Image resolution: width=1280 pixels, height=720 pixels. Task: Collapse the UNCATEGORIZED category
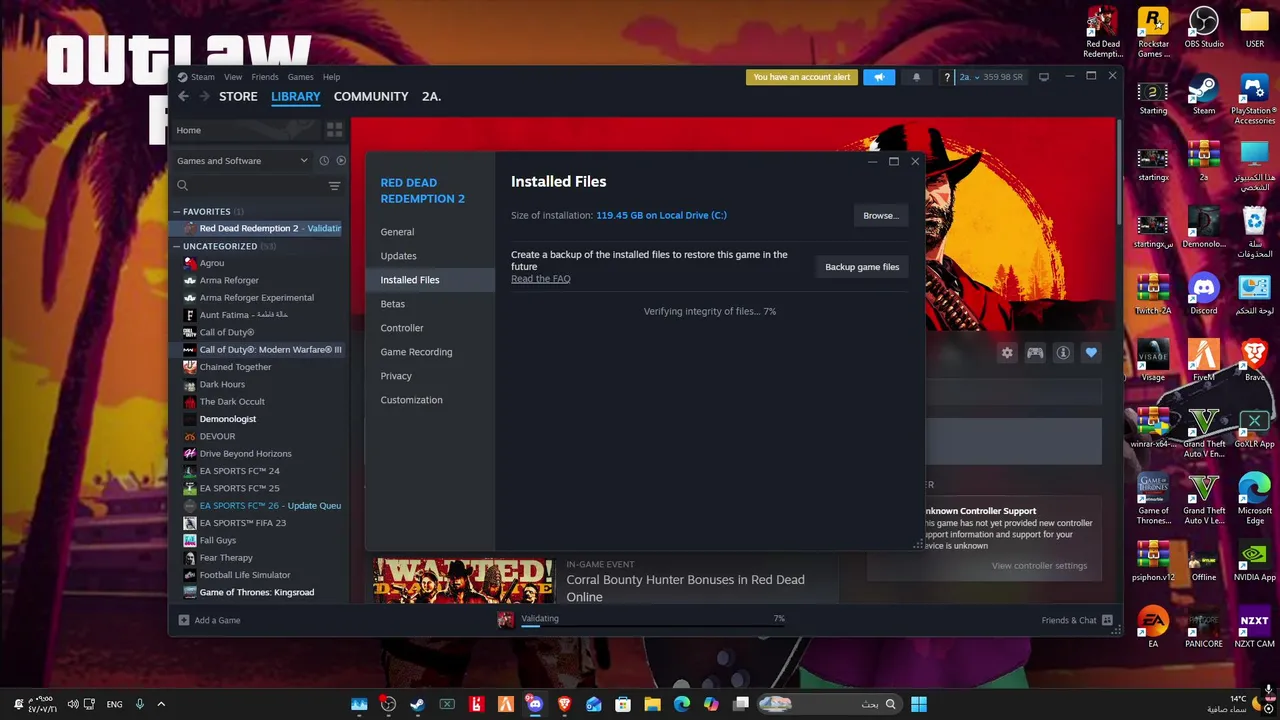pos(177,246)
